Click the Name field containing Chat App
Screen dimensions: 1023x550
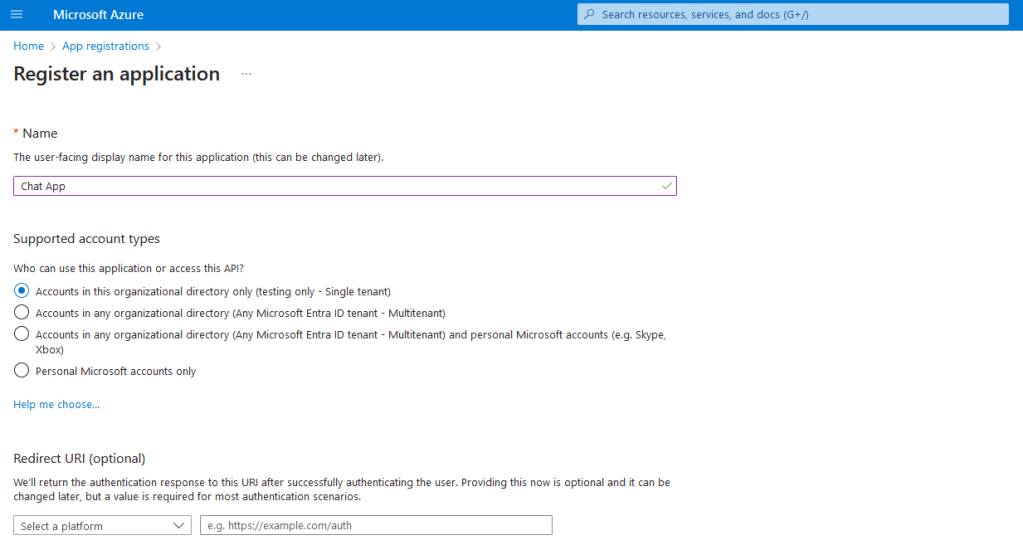pos(340,186)
